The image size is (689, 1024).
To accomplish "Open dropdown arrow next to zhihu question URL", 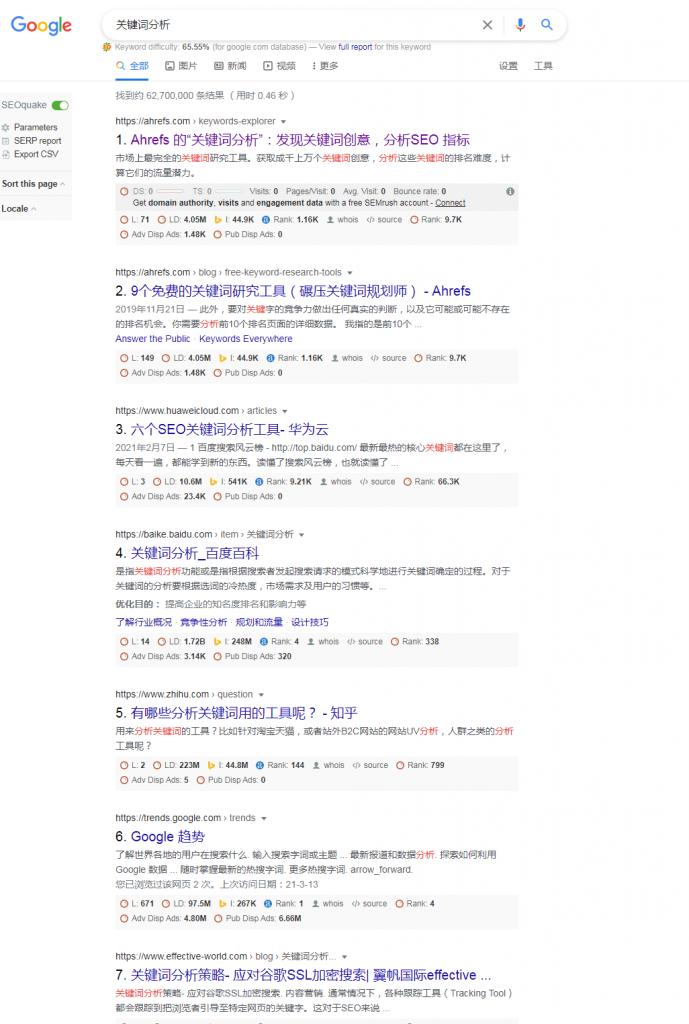I will tap(261, 695).
